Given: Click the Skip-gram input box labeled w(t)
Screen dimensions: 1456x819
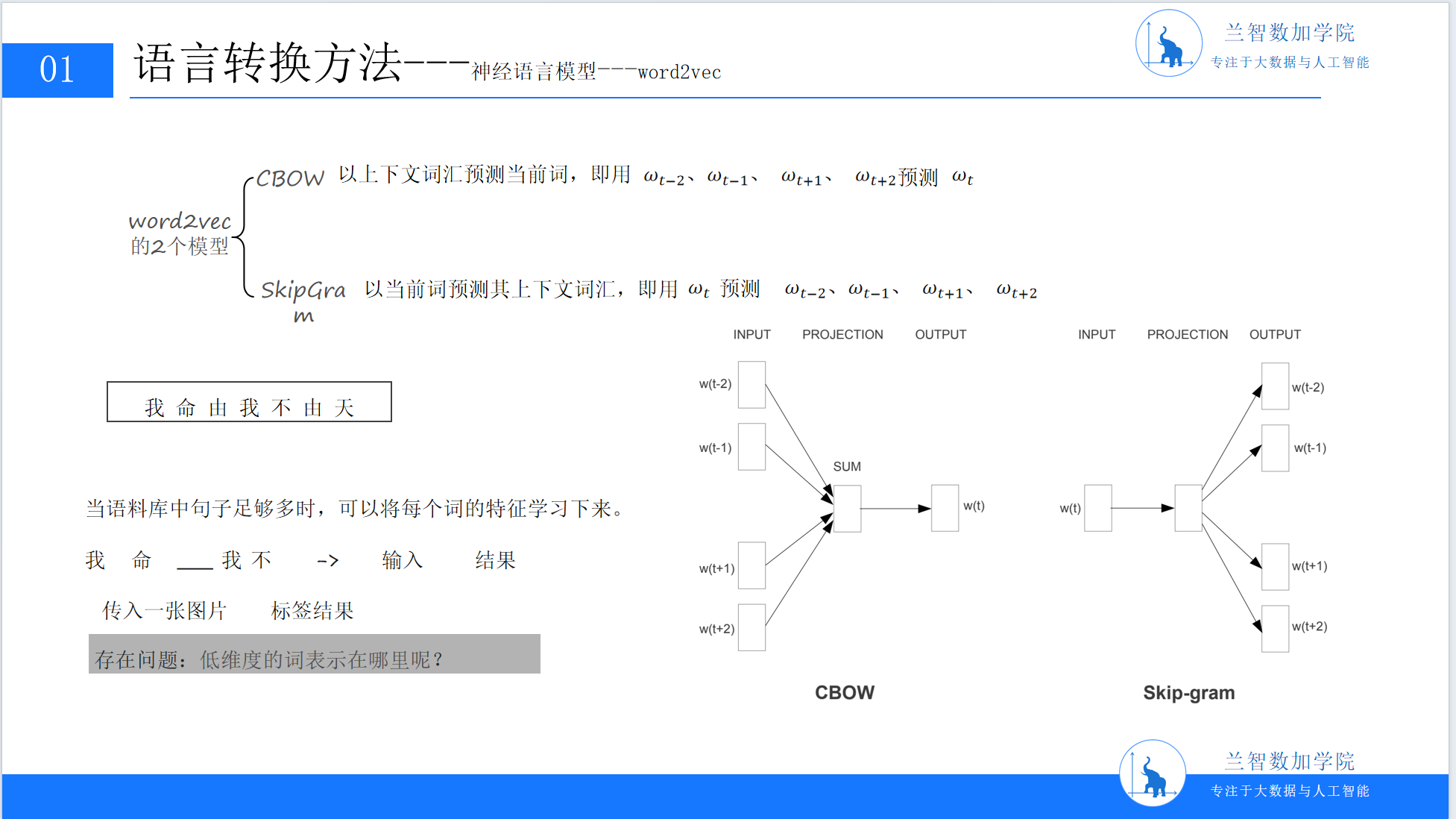Looking at the screenshot, I should point(1098,508).
